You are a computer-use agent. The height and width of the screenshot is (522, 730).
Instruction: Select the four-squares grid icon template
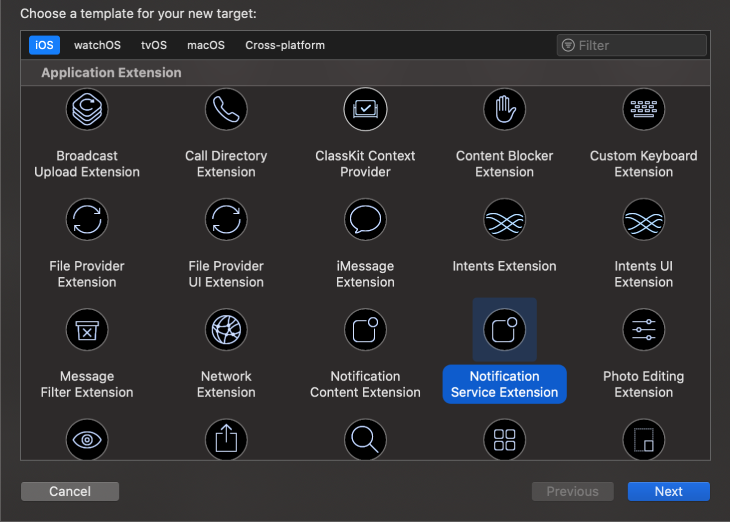click(x=505, y=439)
